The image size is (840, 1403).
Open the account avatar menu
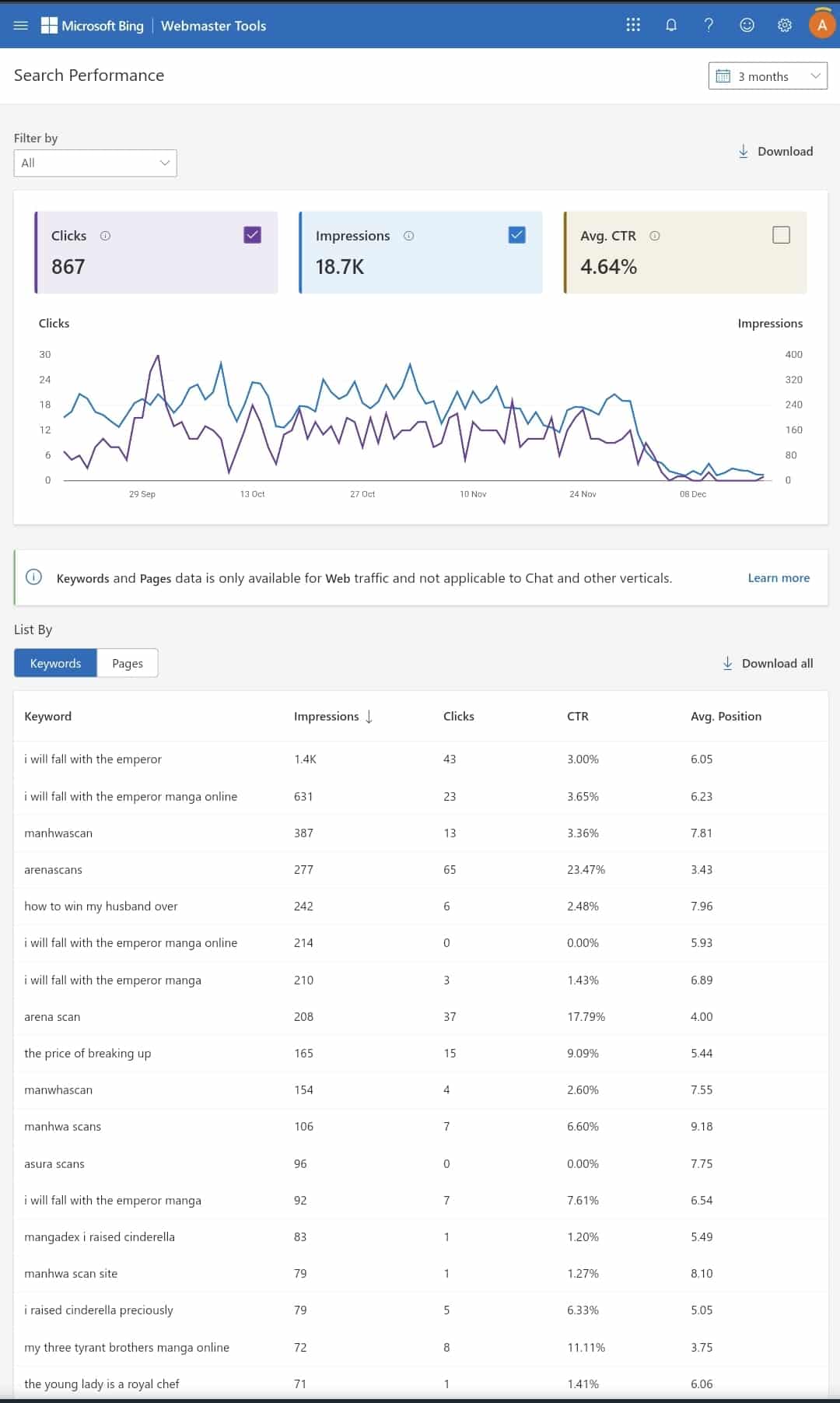[x=821, y=25]
